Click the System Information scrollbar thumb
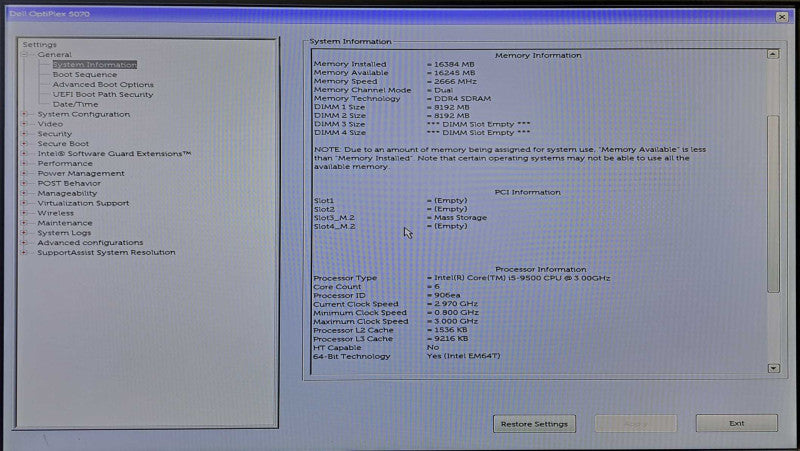Viewport: 800px width, 451px height. (773, 204)
